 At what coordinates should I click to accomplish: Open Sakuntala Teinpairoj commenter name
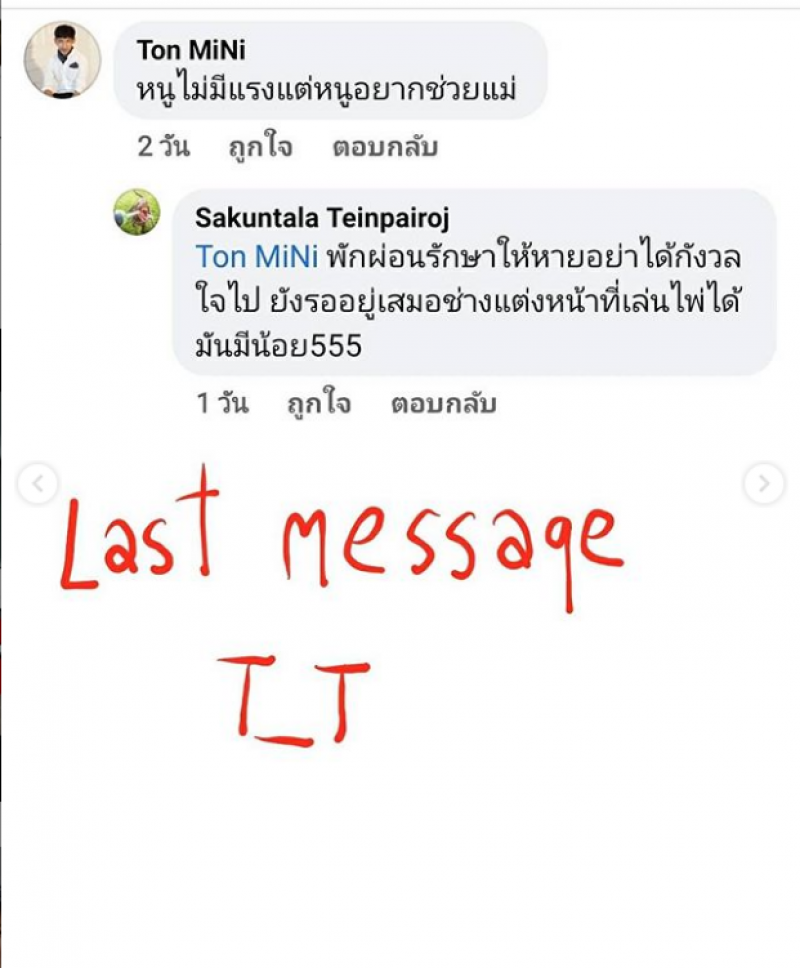(322, 218)
